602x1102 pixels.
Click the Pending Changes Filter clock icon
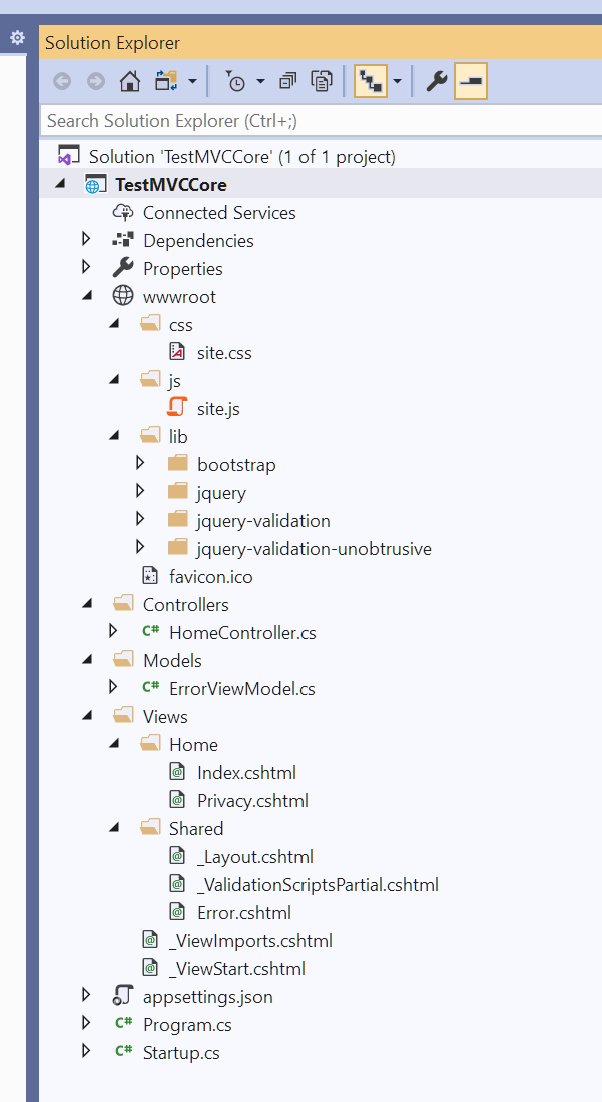pos(238,79)
